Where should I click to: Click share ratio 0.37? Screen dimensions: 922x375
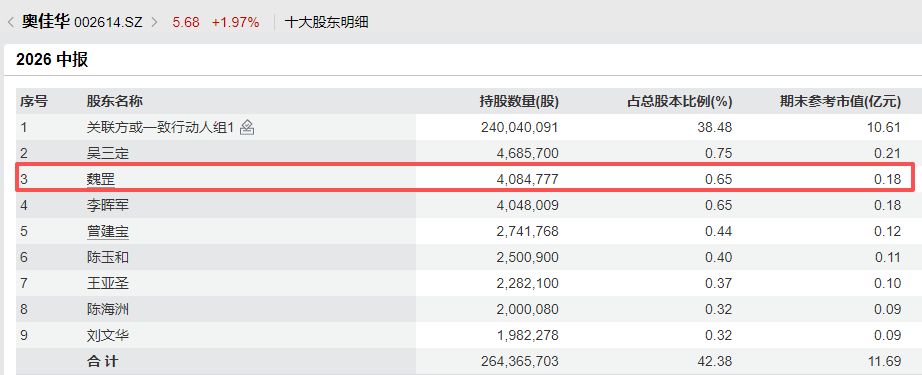coord(719,283)
